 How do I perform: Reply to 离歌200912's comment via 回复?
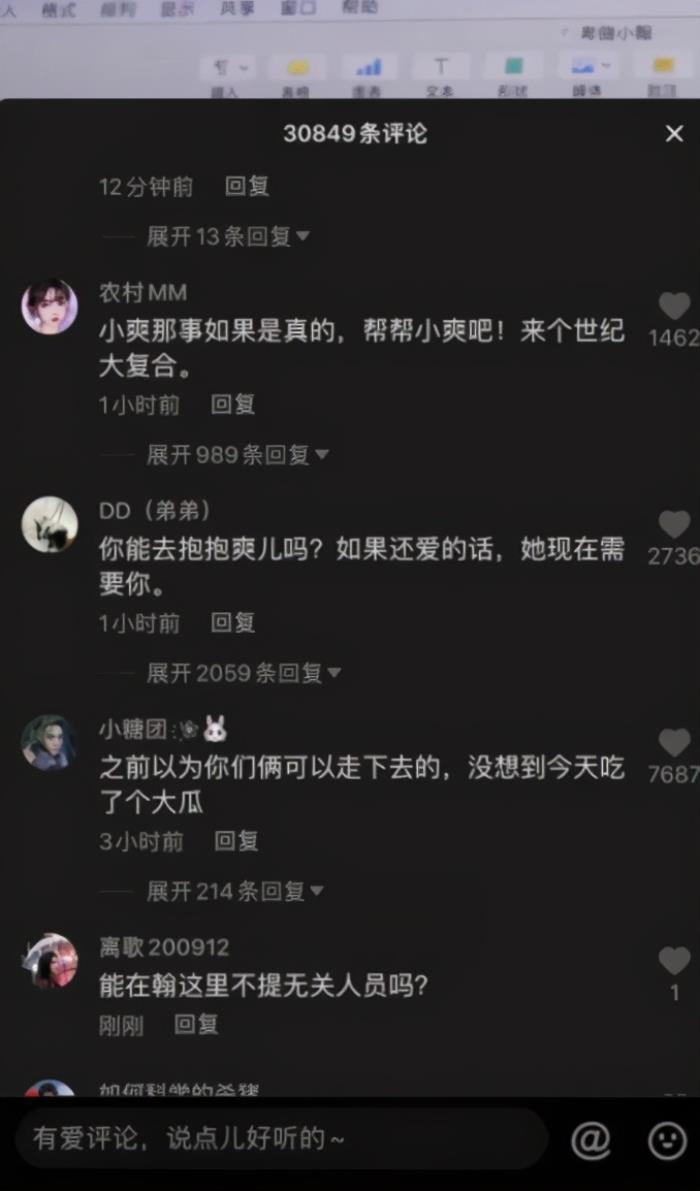pyautogui.click(x=196, y=1024)
